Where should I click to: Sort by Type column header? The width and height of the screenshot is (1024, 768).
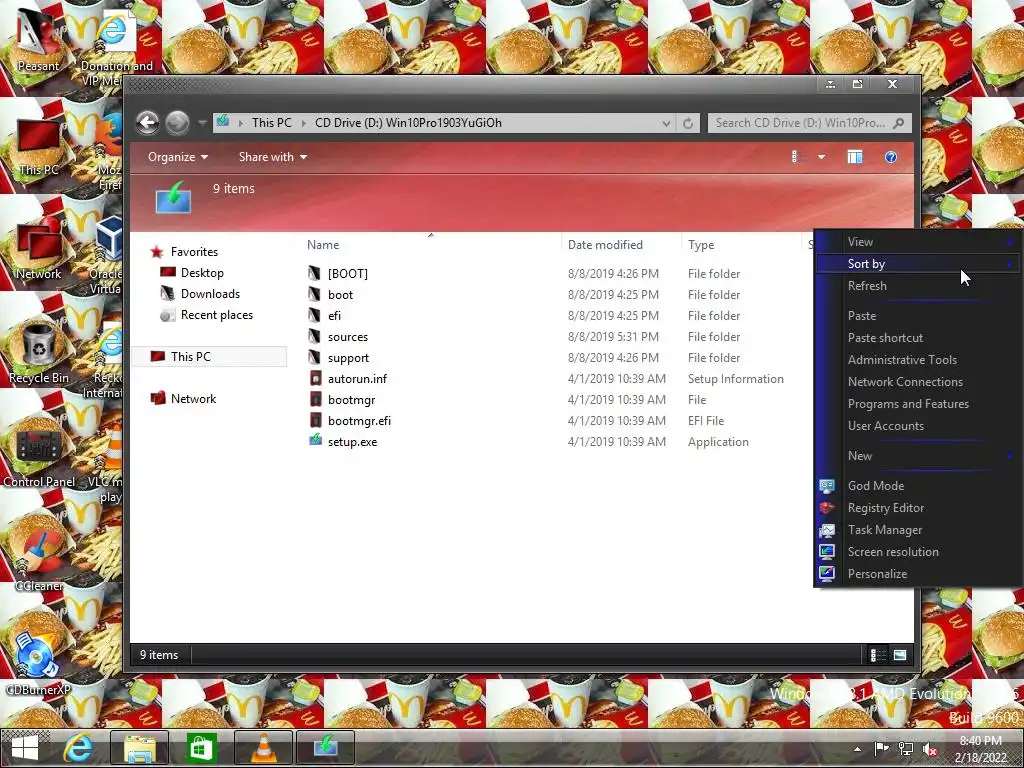click(741, 244)
